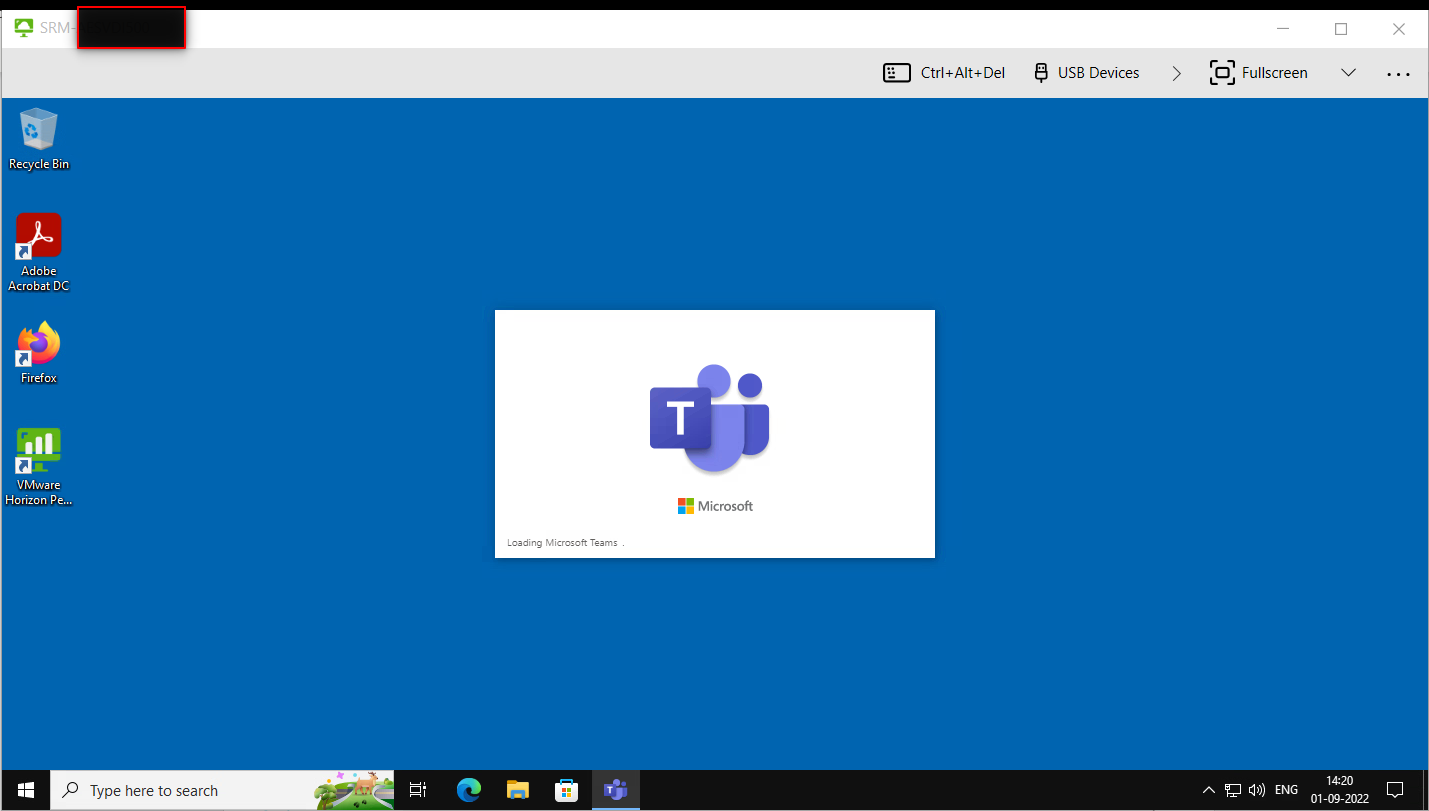Close the Horizon remote session window
Image resolution: width=1429 pixels, height=811 pixels.
(x=1399, y=29)
